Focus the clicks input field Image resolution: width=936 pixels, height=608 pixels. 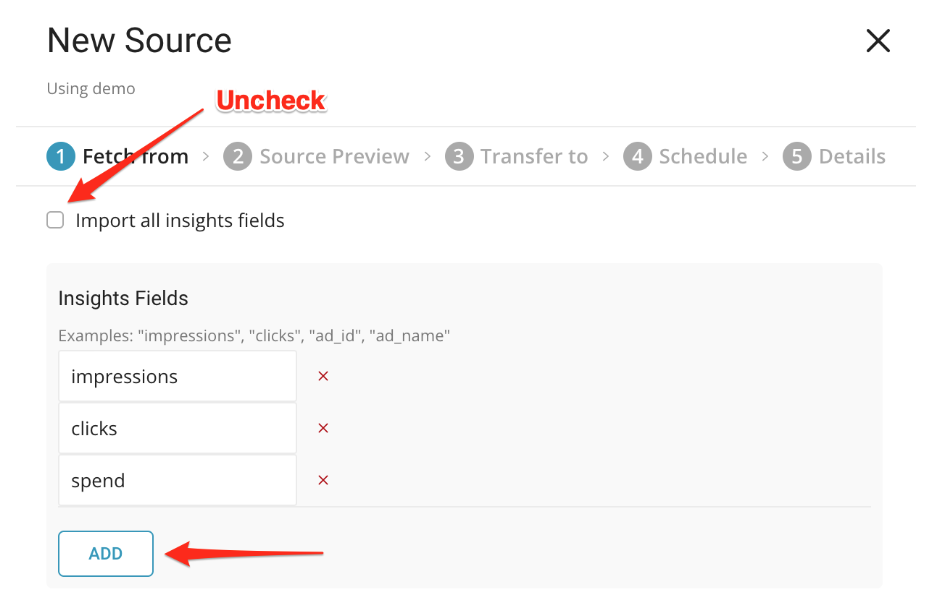pos(177,429)
